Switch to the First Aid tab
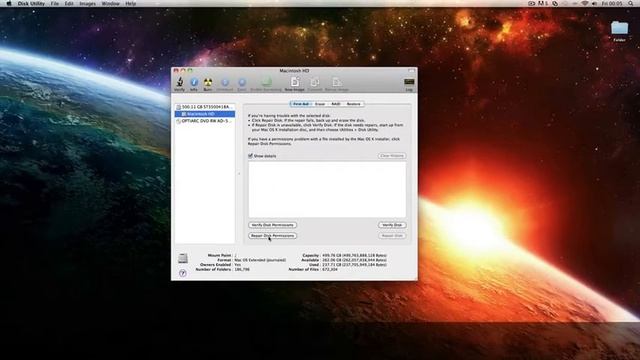Viewport: 640px width, 360px height. pyautogui.click(x=301, y=104)
